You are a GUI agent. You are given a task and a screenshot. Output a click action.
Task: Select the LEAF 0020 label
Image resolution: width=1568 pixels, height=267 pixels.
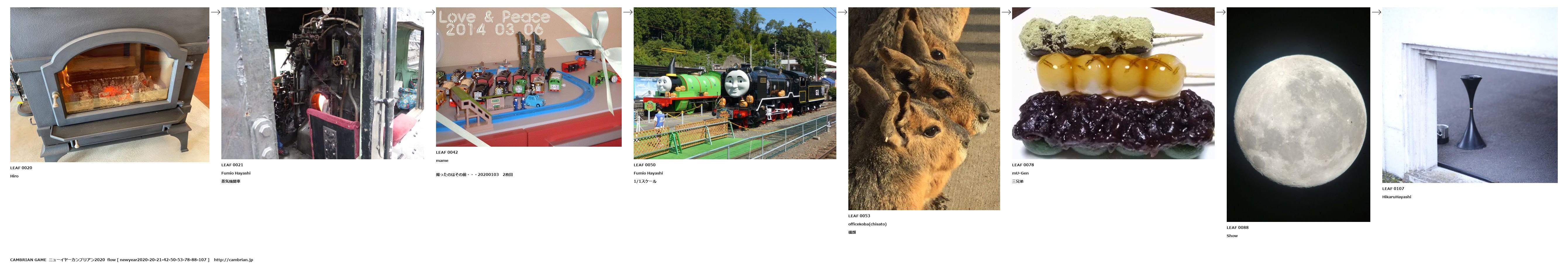tap(21, 168)
